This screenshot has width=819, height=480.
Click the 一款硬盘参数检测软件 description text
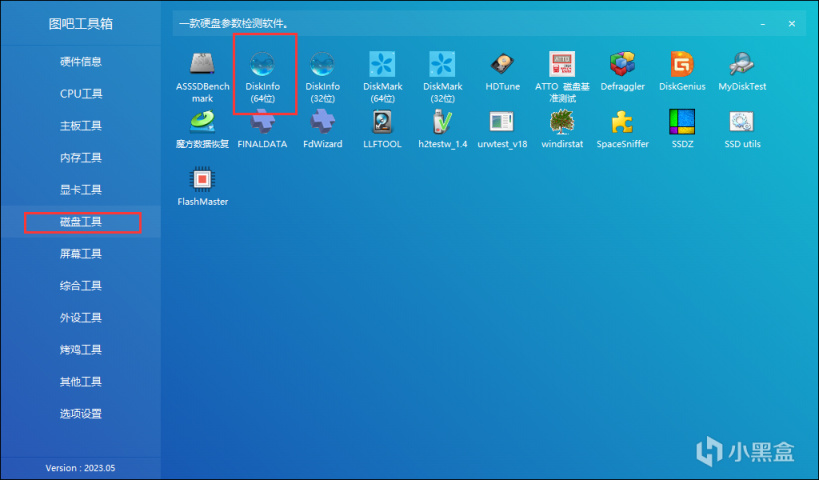coord(233,24)
